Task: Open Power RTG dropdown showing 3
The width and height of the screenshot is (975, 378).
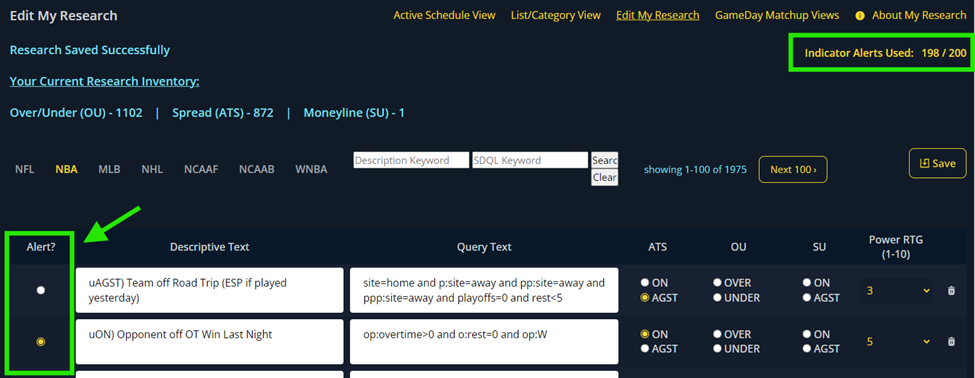Action: [x=895, y=290]
